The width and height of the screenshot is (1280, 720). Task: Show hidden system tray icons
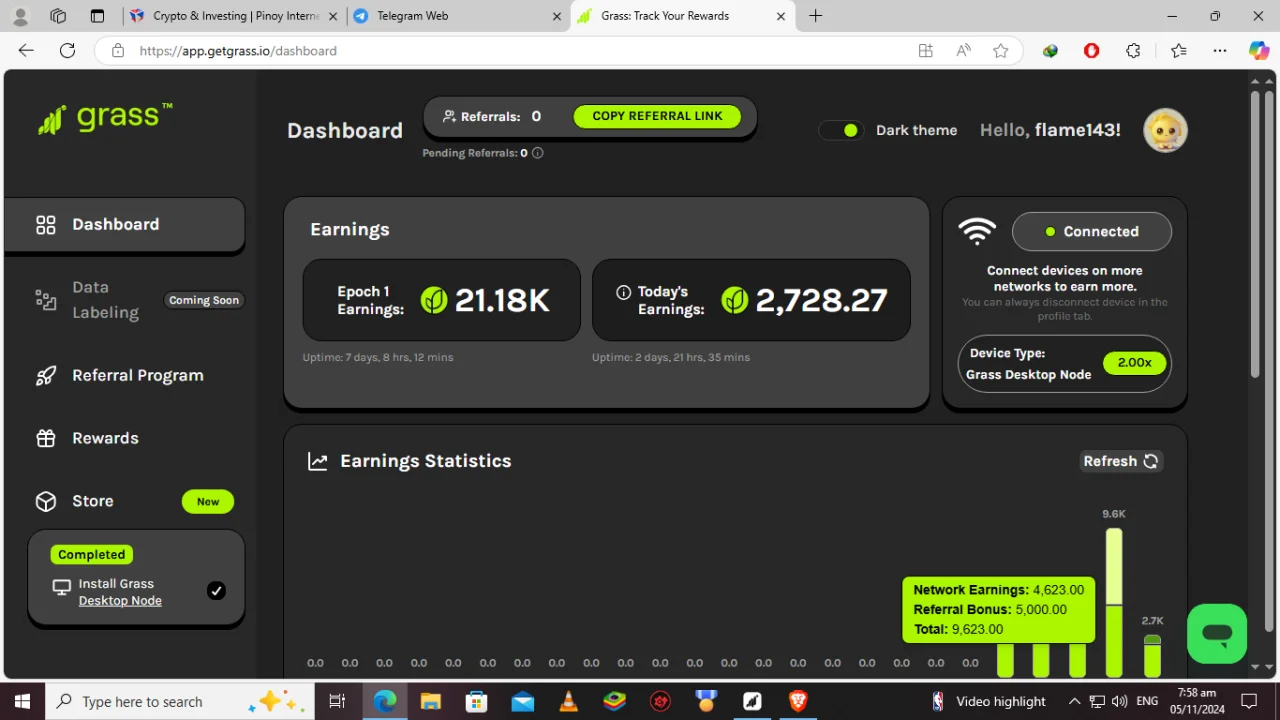tap(1074, 702)
